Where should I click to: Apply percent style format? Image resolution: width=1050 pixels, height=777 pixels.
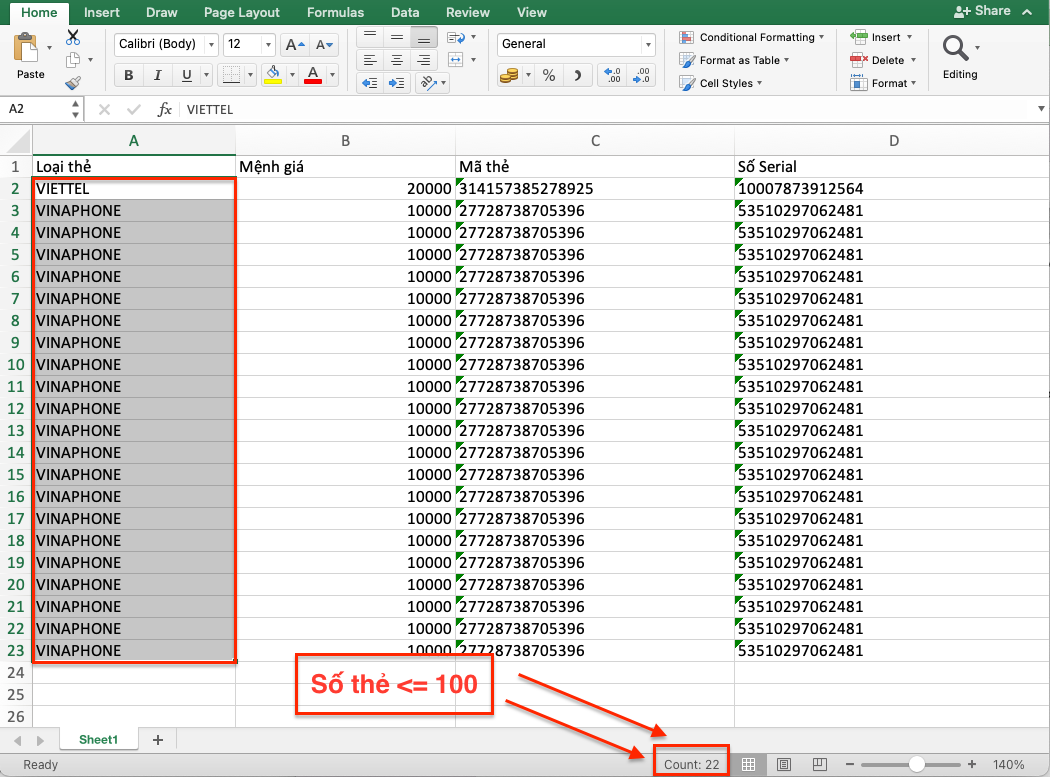point(549,75)
